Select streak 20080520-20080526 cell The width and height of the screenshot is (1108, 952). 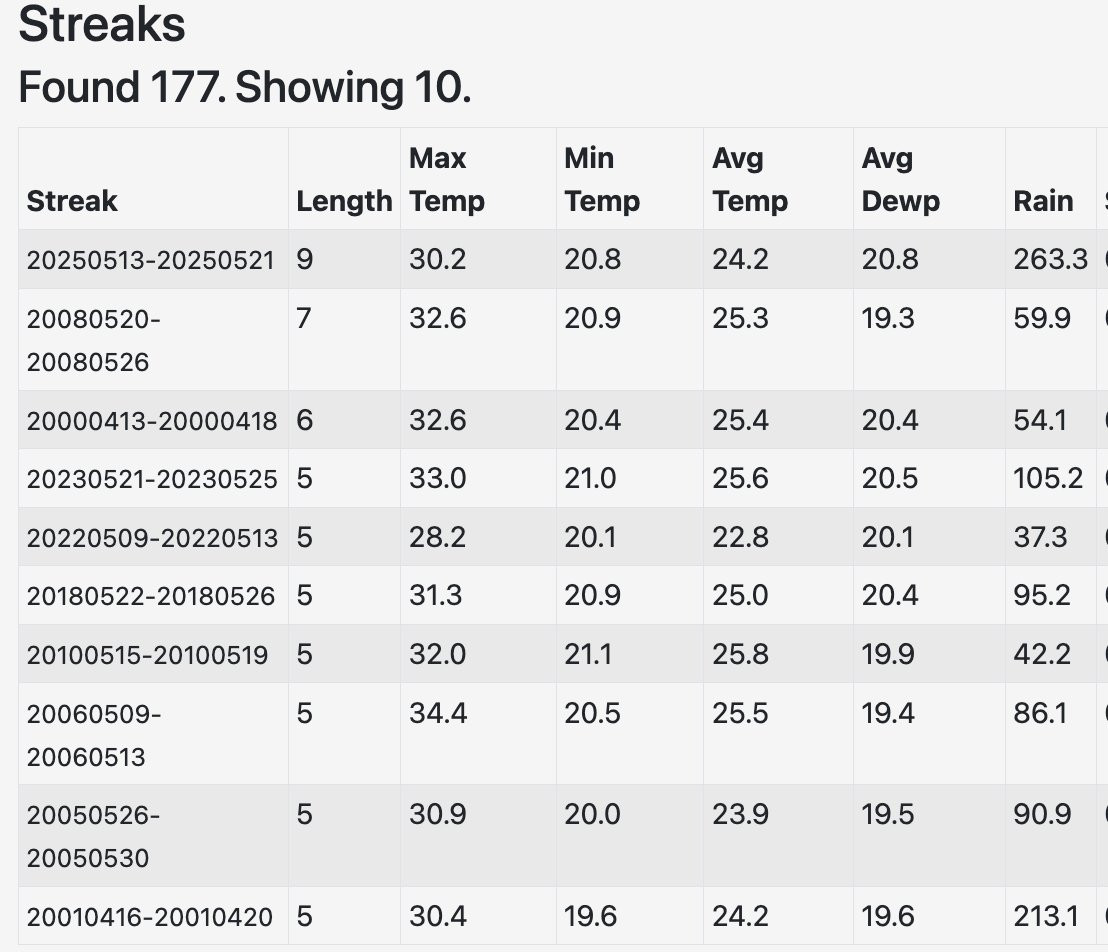[x=94, y=340]
